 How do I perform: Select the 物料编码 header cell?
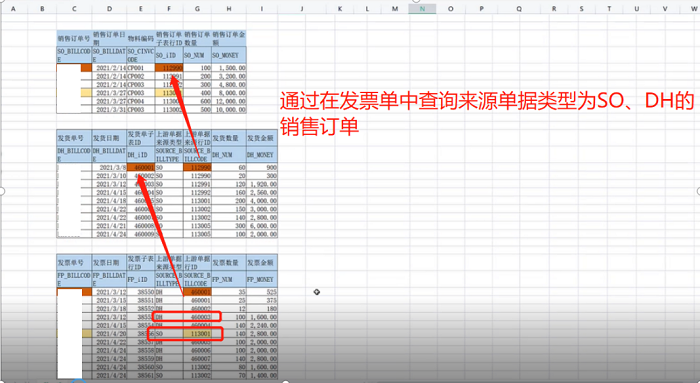click(141, 38)
